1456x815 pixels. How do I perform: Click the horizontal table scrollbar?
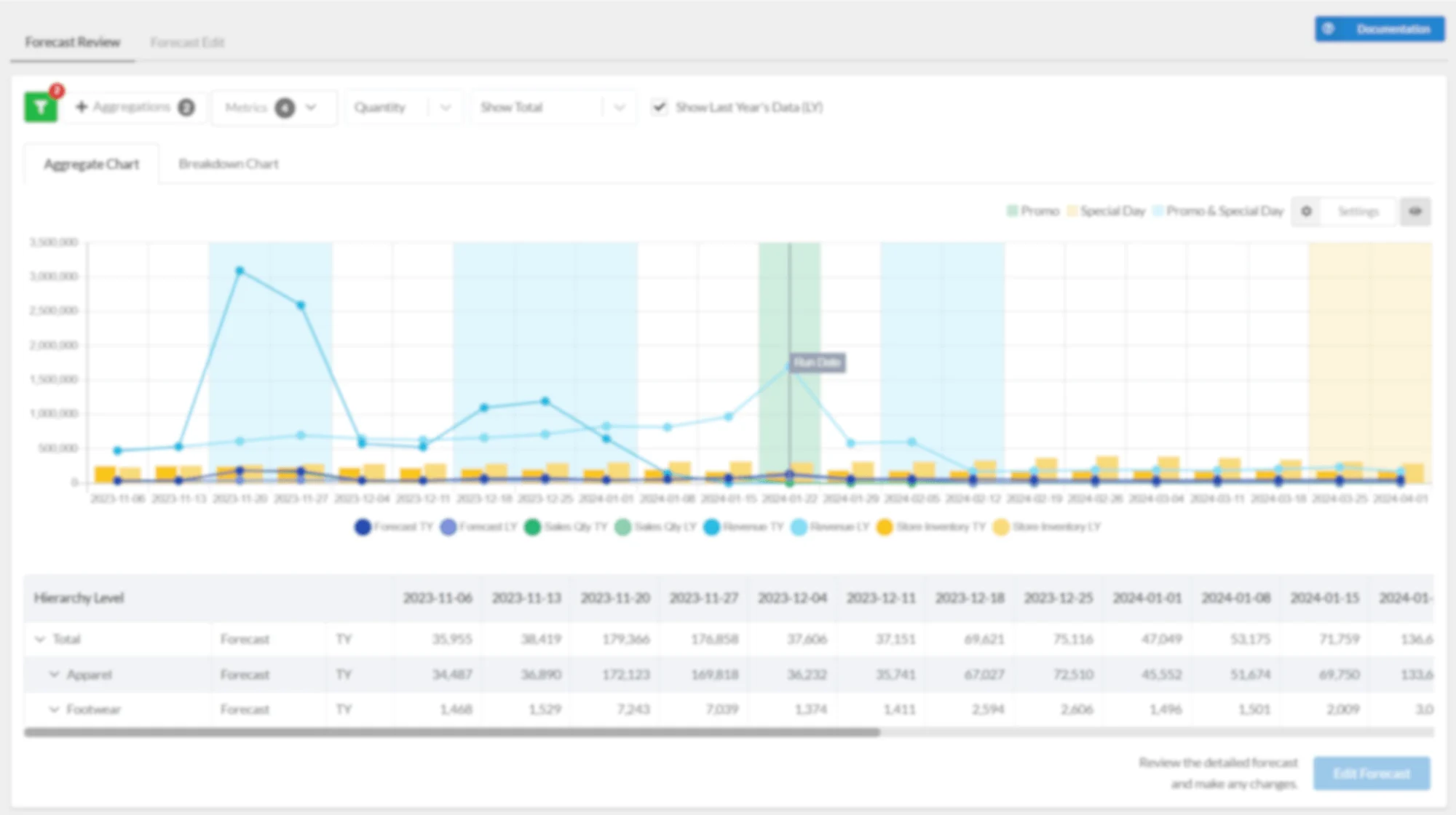452,732
